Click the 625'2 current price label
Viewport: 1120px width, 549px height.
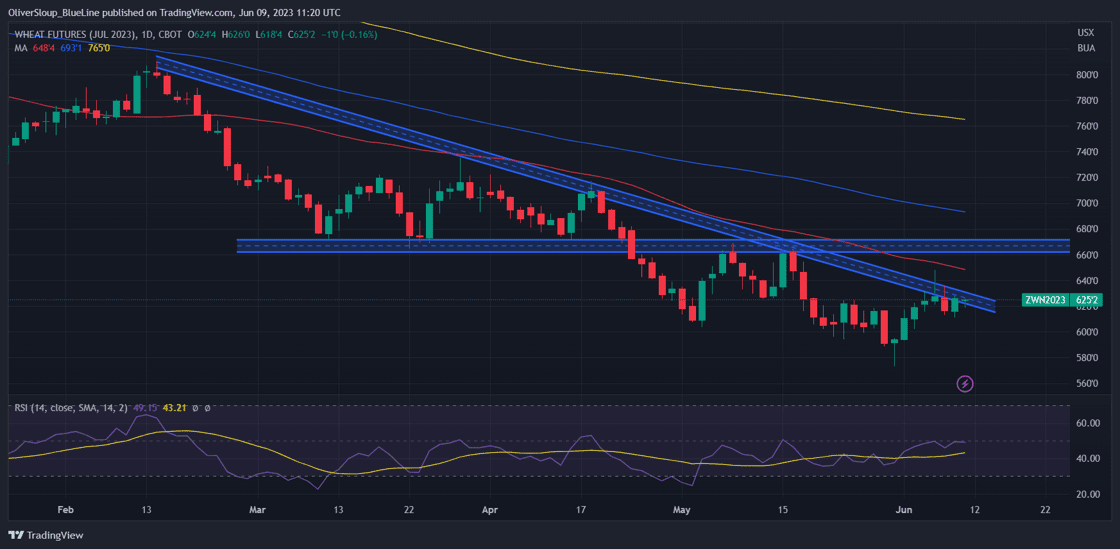click(x=1084, y=300)
